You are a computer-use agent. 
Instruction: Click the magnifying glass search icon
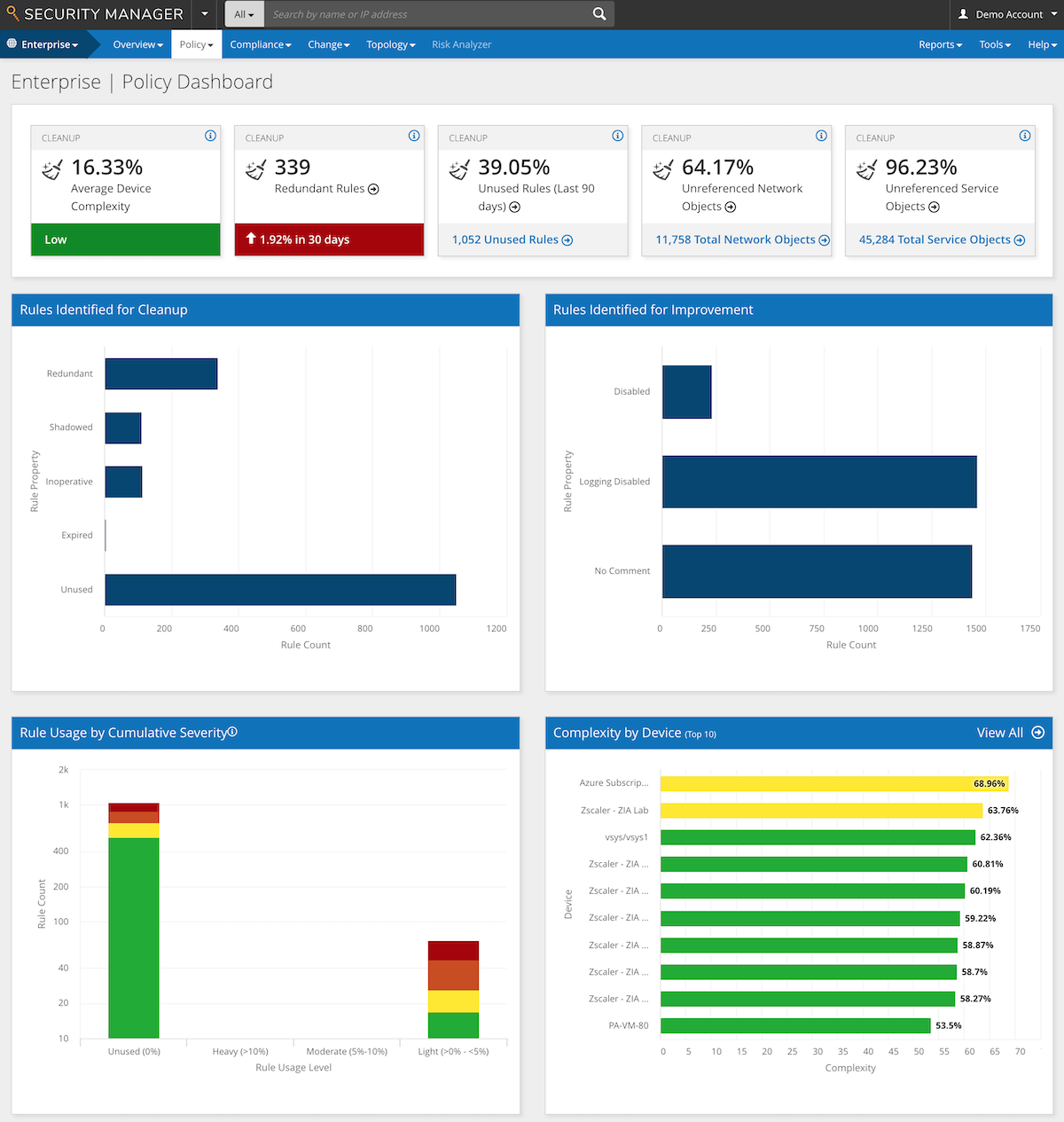(598, 14)
